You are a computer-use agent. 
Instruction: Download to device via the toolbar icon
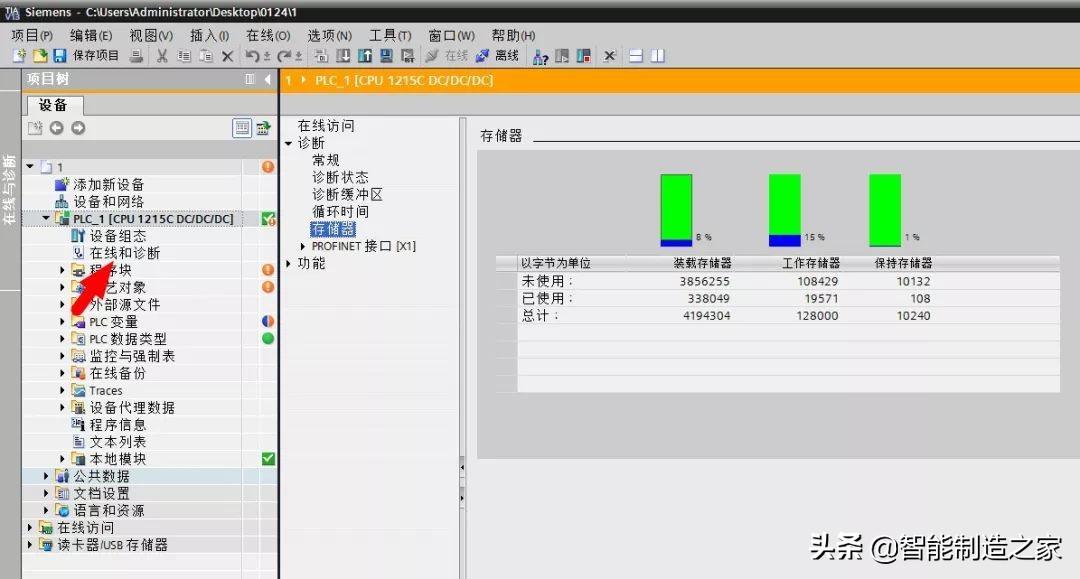tap(343, 56)
